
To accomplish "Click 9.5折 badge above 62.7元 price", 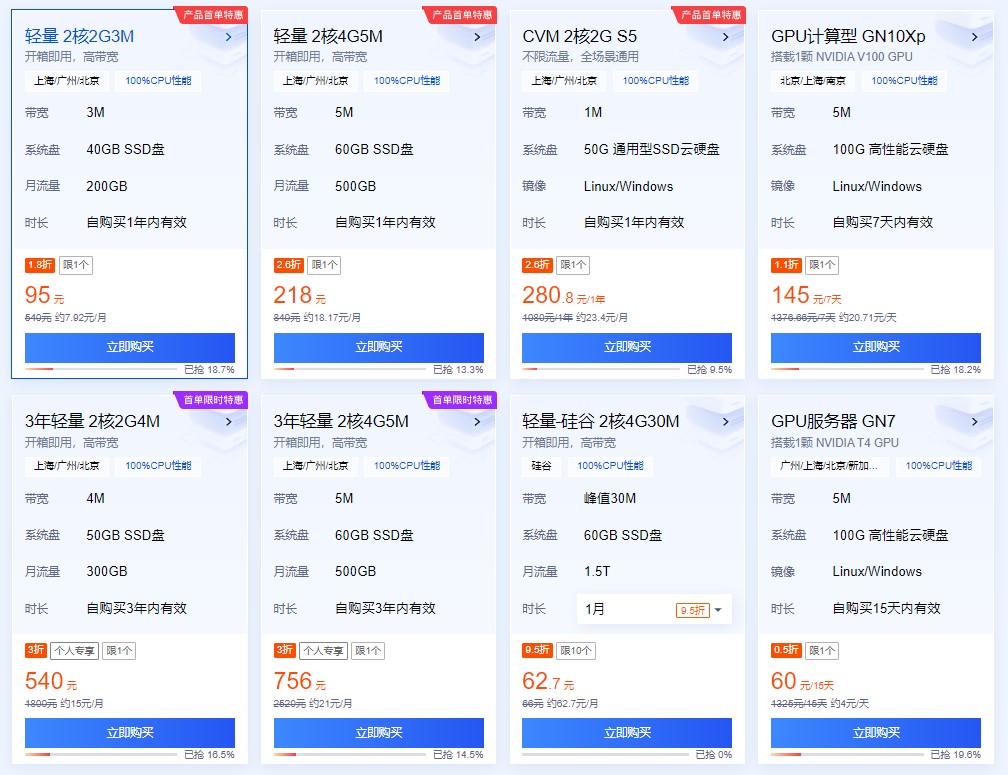I will click(x=537, y=650).
